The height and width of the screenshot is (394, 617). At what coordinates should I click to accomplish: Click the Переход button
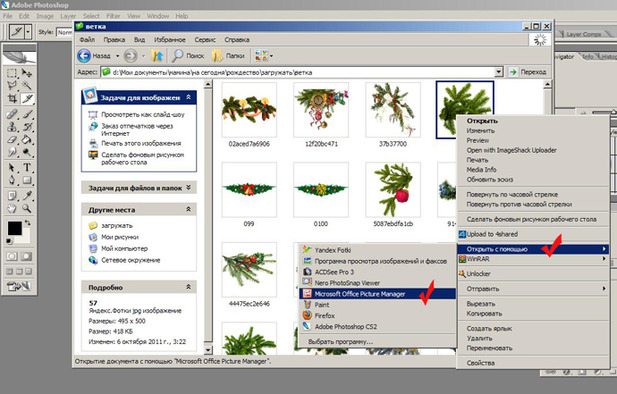pos(528,72)
